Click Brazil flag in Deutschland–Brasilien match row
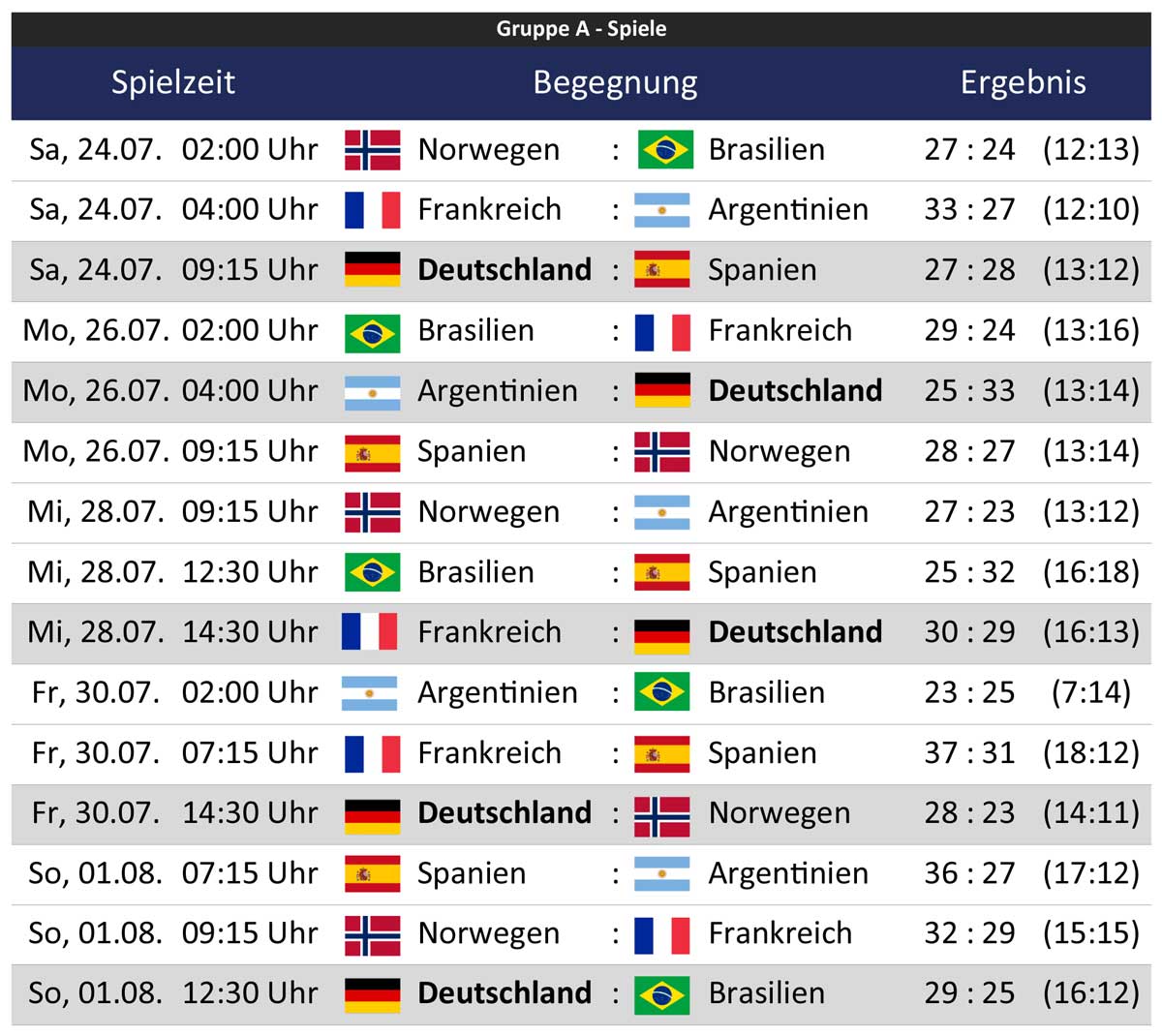The height and width of the screenshot is (1036, 1162). [662, 994]
